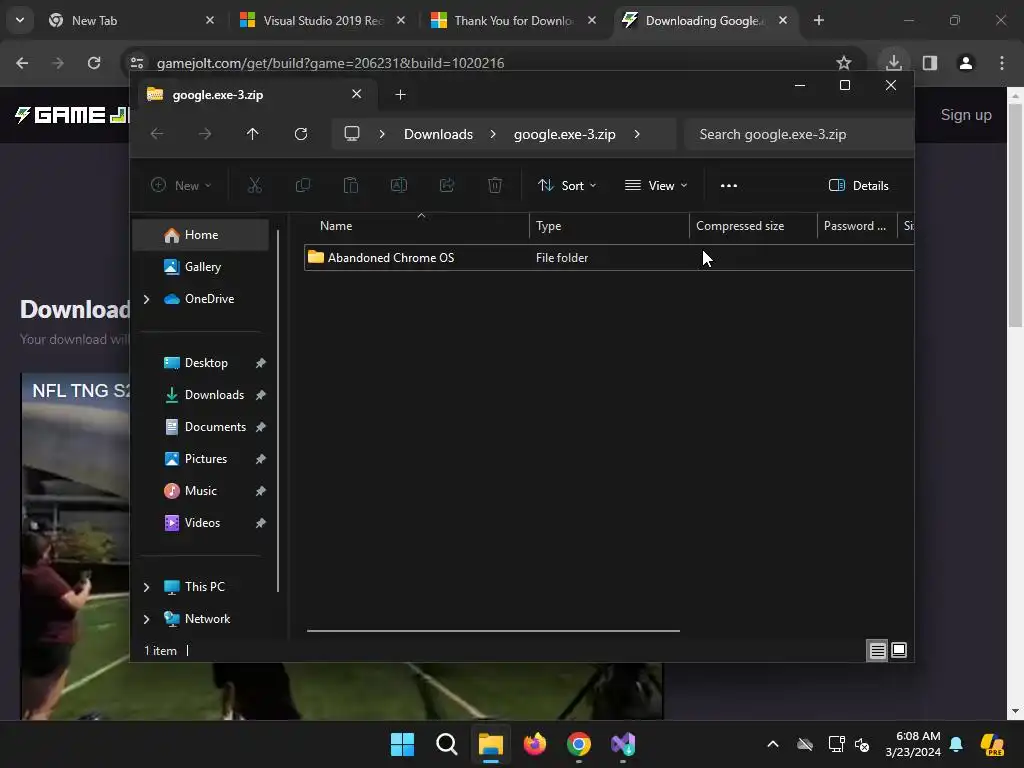Viewport: 1024px width, 768px height.
Task: Sort by the Name column header
Action: tap(418, 226)
